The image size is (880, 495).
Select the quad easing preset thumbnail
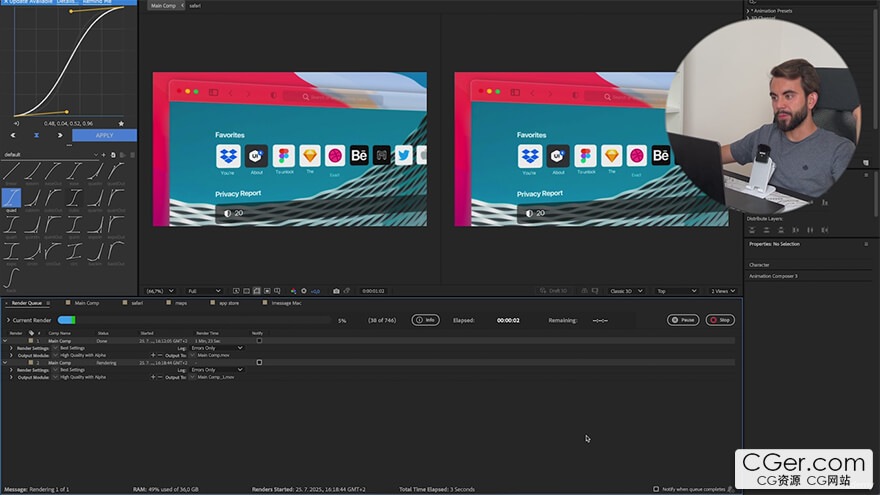click(x=11, y=197)
